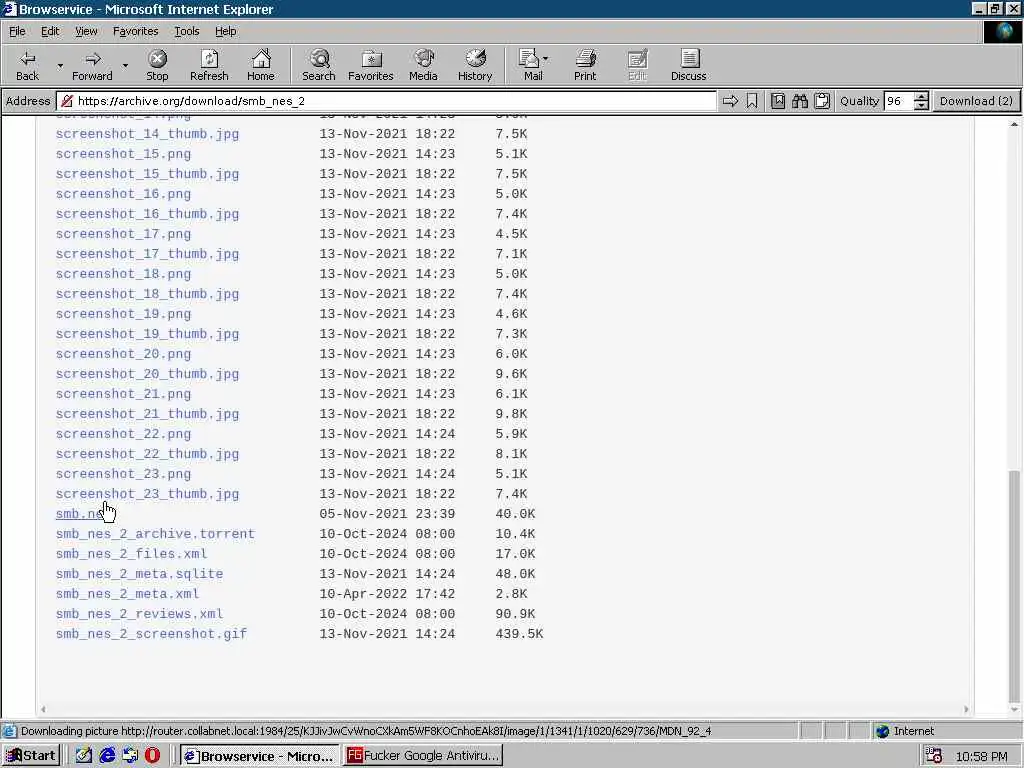Viewport: 1024px width, 768px height.
Task: Expand the Back history dropdown arrow
Action: tap(60, 65)
